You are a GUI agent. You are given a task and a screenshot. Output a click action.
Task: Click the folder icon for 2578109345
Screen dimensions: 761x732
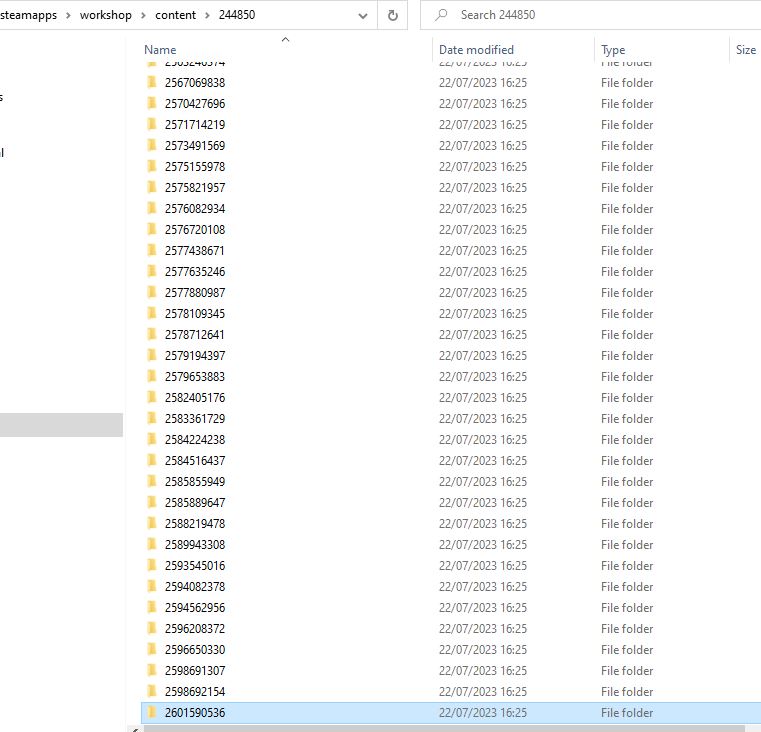152,313
